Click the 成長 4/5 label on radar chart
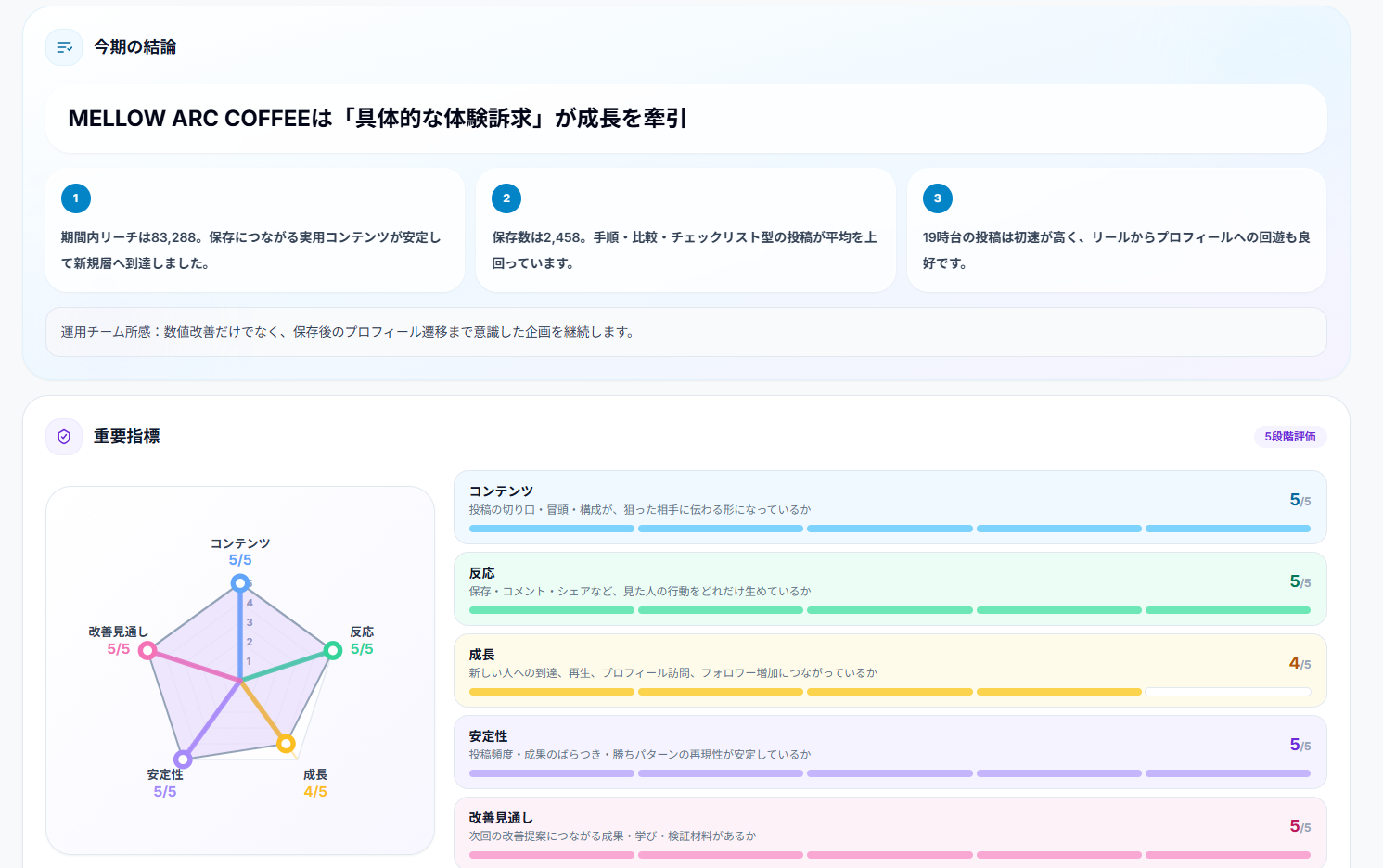This screenshot has height=868, width=1383. click(x=315, y=784)
